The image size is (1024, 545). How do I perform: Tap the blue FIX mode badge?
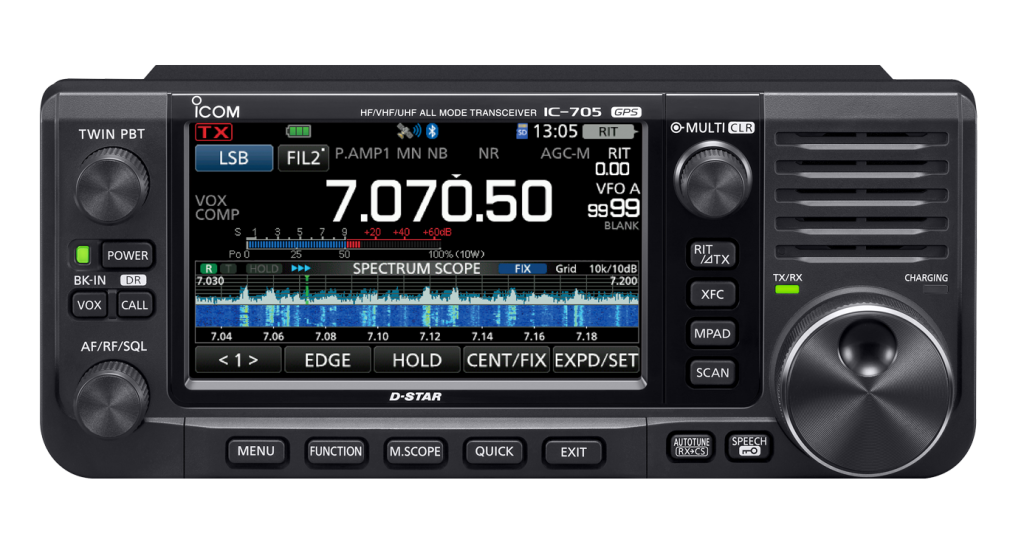tap(522, 268)
